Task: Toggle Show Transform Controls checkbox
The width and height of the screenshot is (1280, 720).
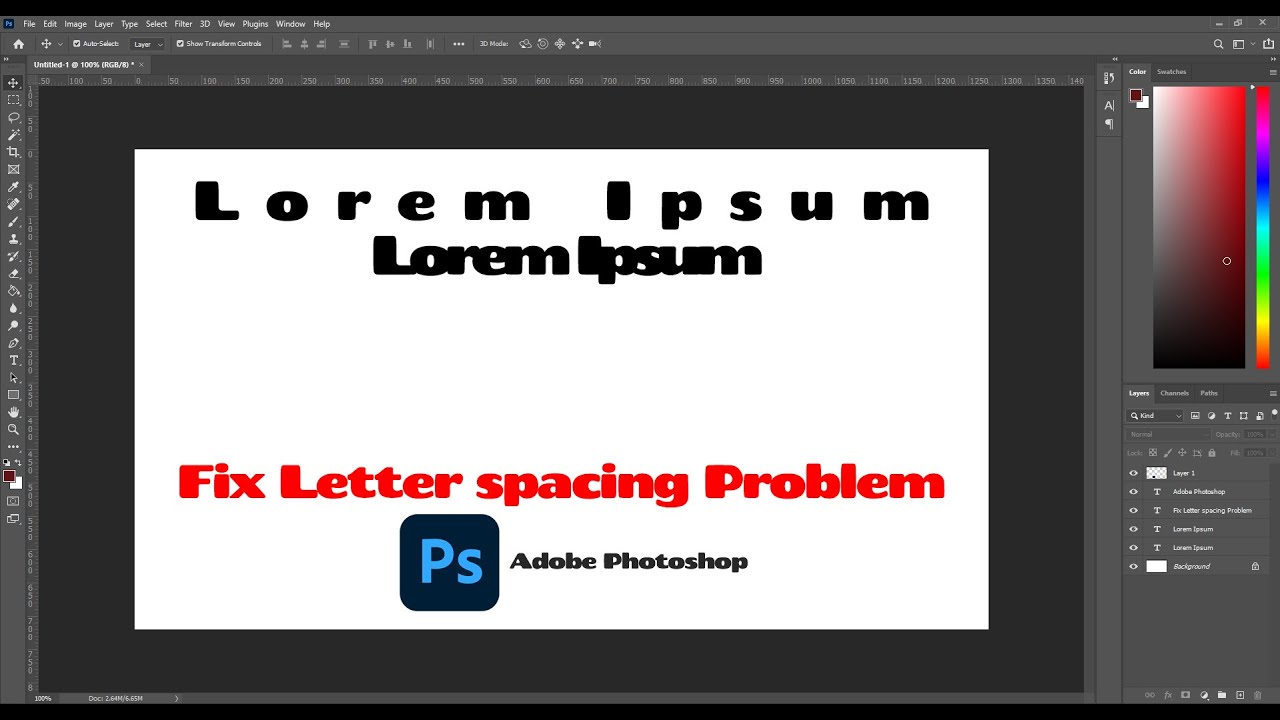Action: (180, 44)
